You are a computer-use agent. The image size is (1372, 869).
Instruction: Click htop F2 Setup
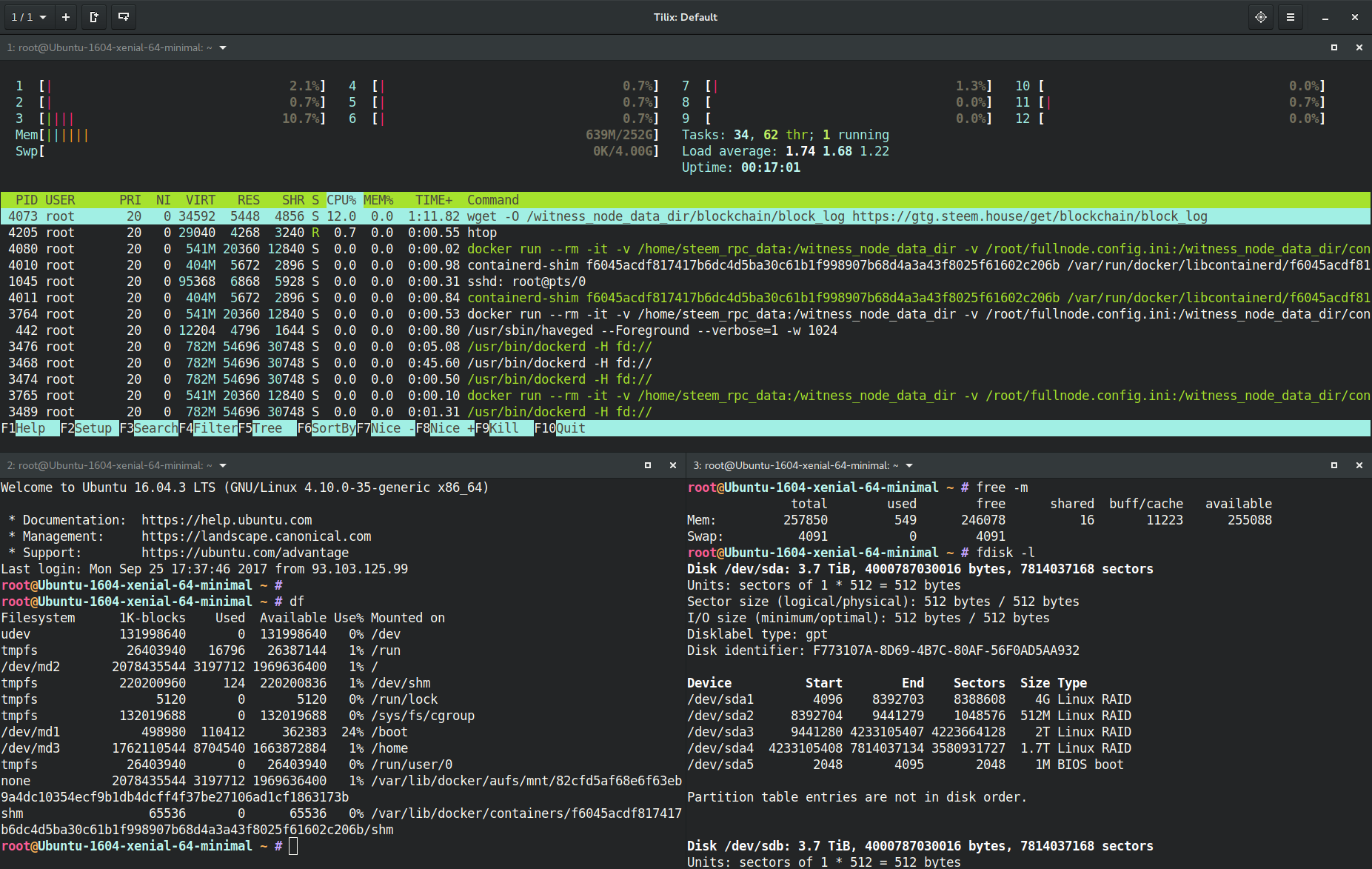pos(90,428)
